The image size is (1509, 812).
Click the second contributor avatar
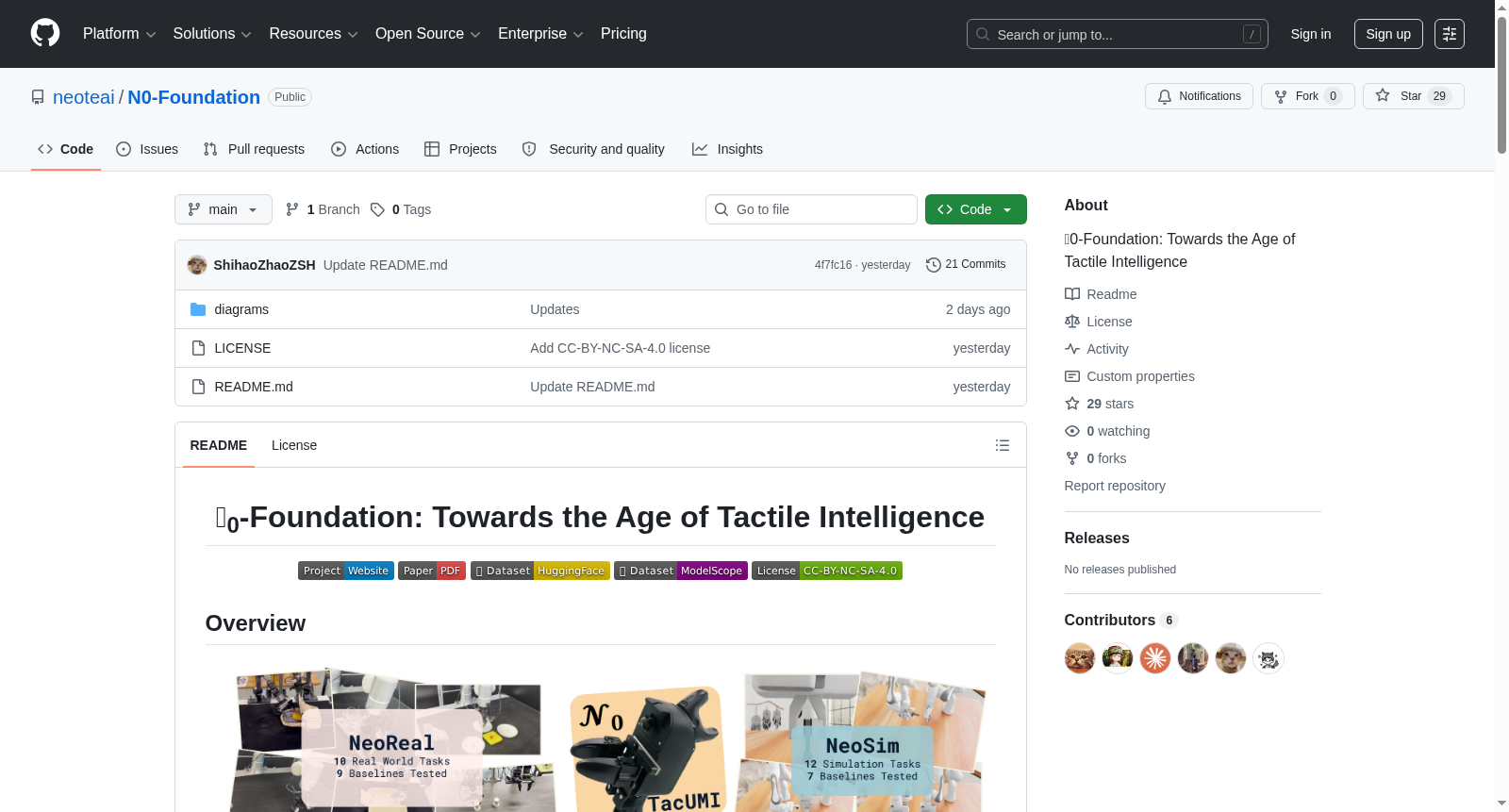pos(1118,658)
